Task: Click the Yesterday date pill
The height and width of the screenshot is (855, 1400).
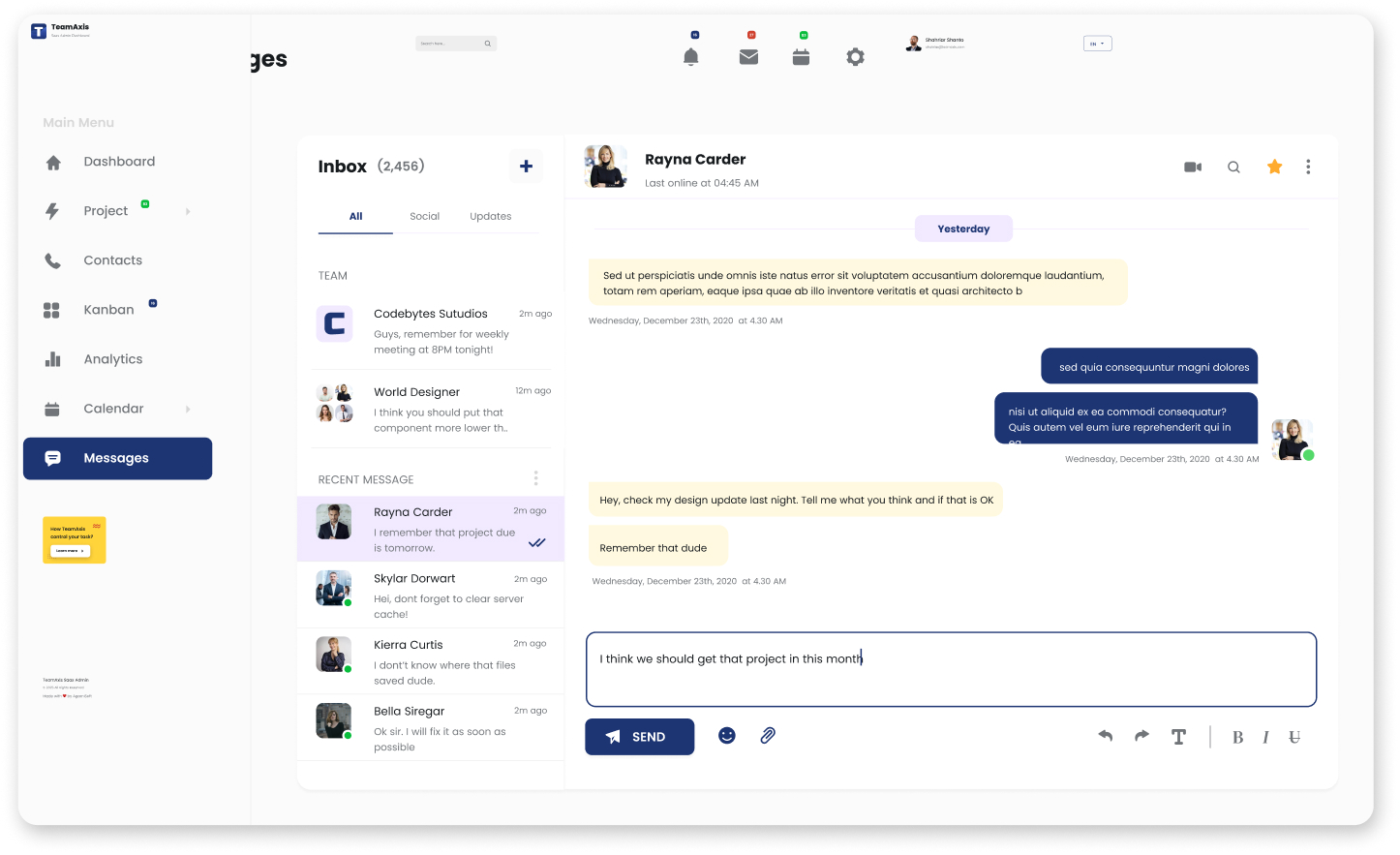Action: pyautogui.click(x=963, y=229)
